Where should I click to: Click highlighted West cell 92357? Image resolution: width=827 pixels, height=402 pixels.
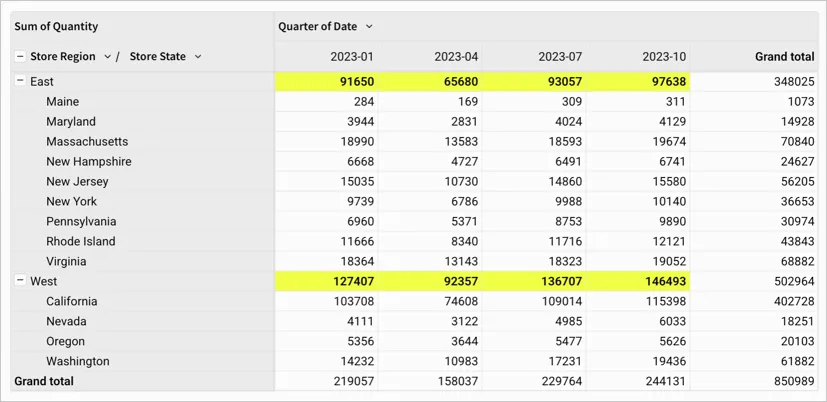[430, 281]
